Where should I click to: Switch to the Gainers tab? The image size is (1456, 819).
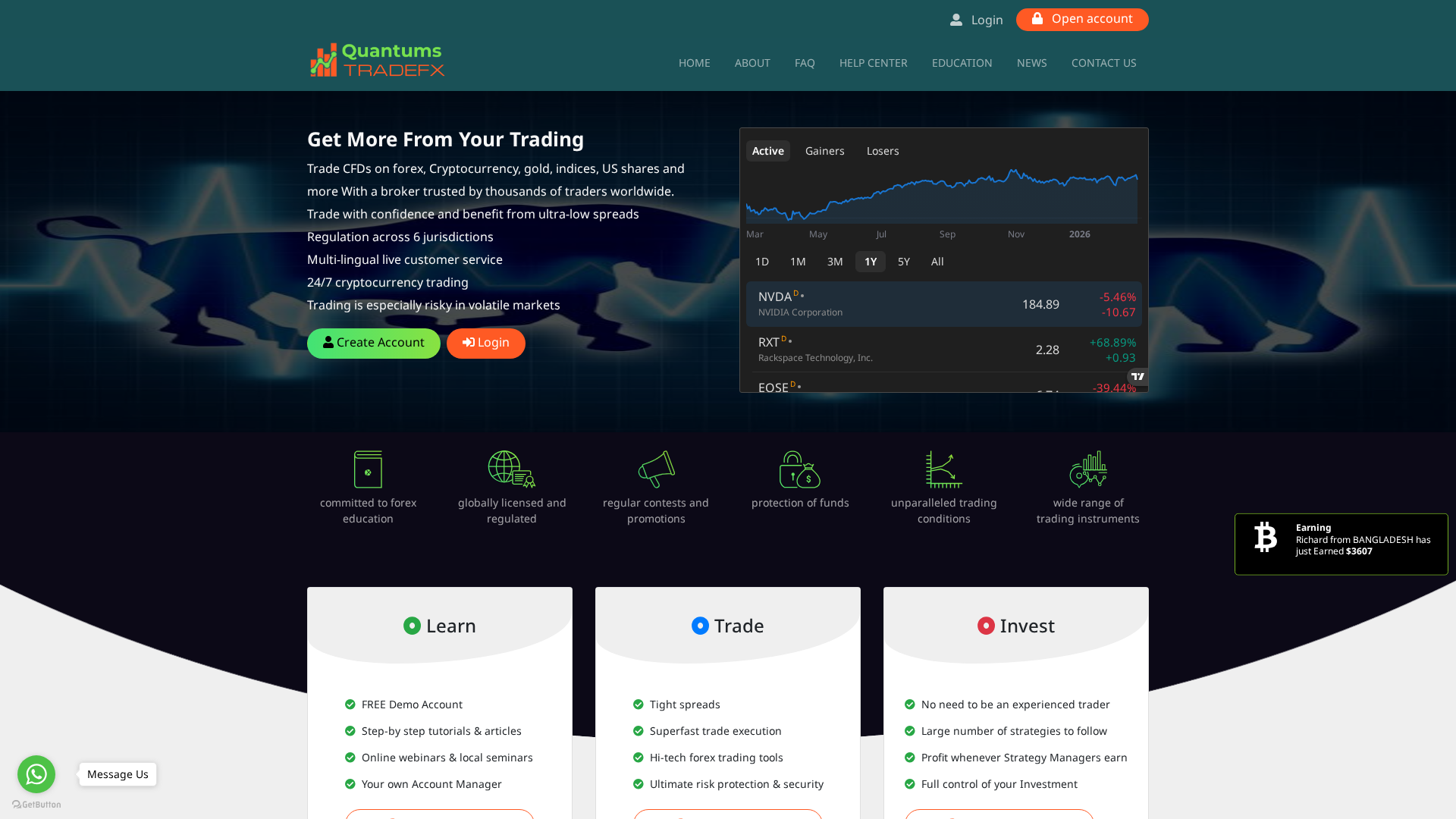824,150
